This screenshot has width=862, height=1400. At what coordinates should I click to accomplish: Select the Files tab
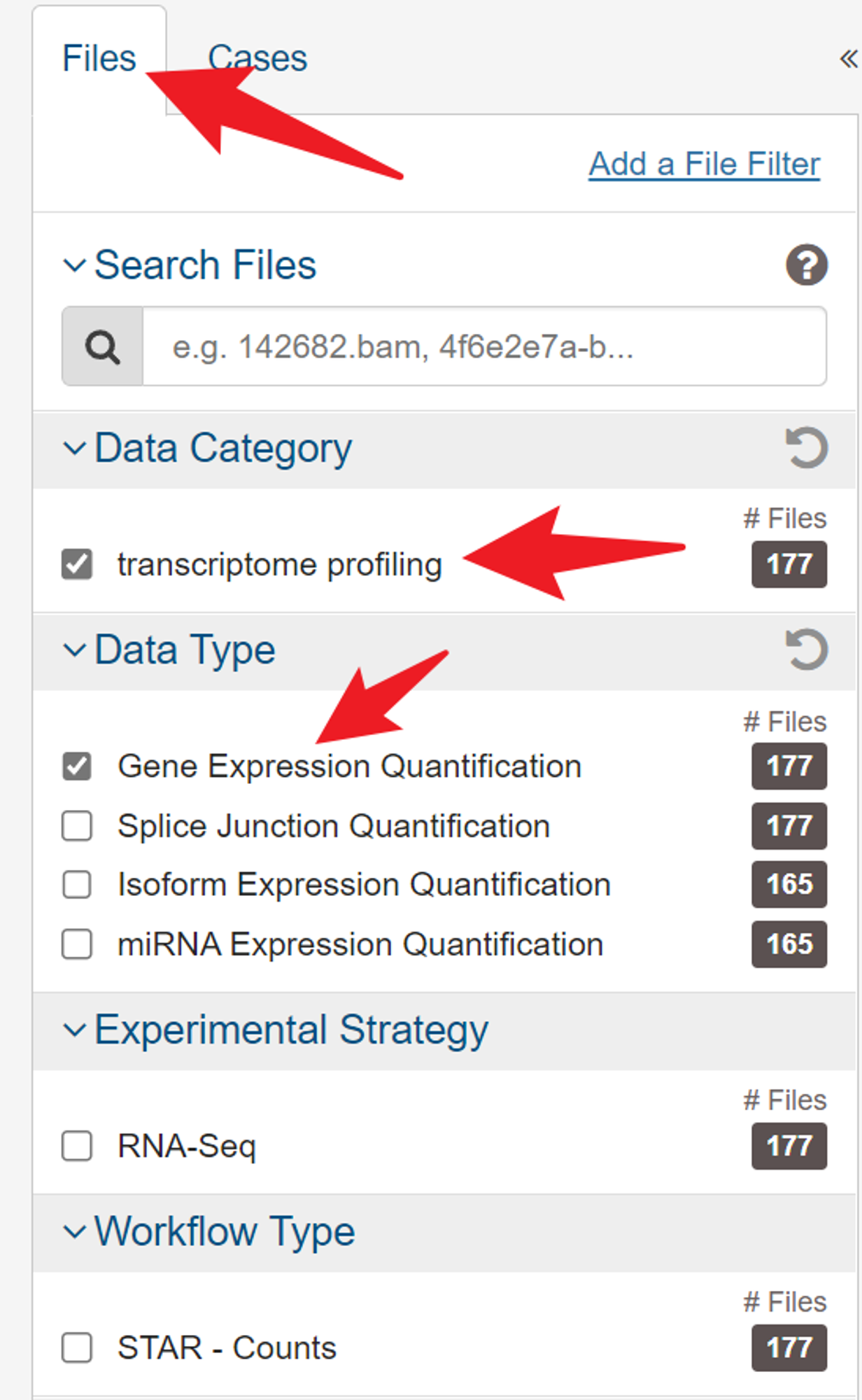point(99,58)
